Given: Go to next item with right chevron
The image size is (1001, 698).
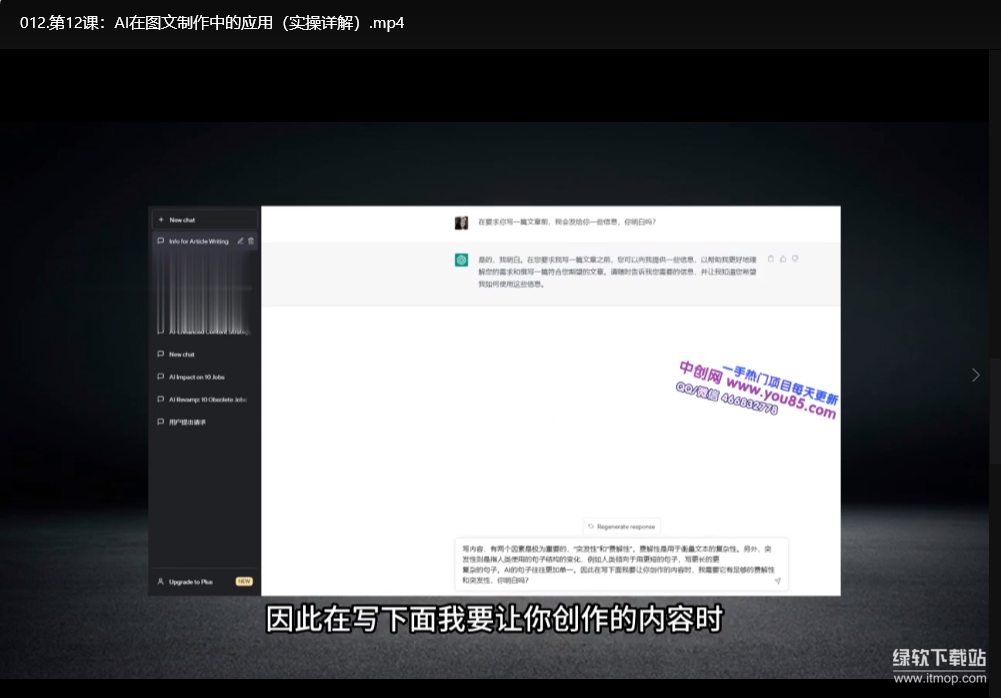Looking at the screenshot, I should point(975,375).
